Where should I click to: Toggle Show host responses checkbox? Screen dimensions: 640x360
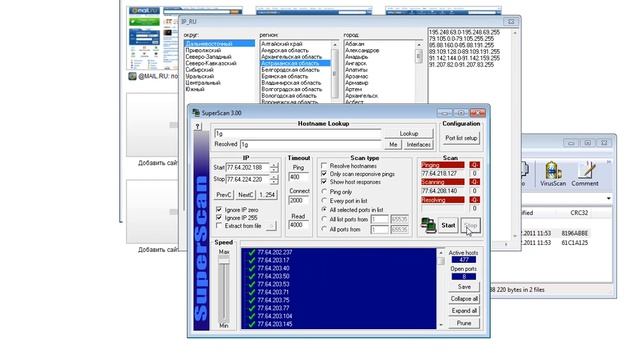click(x=324, y=182)
